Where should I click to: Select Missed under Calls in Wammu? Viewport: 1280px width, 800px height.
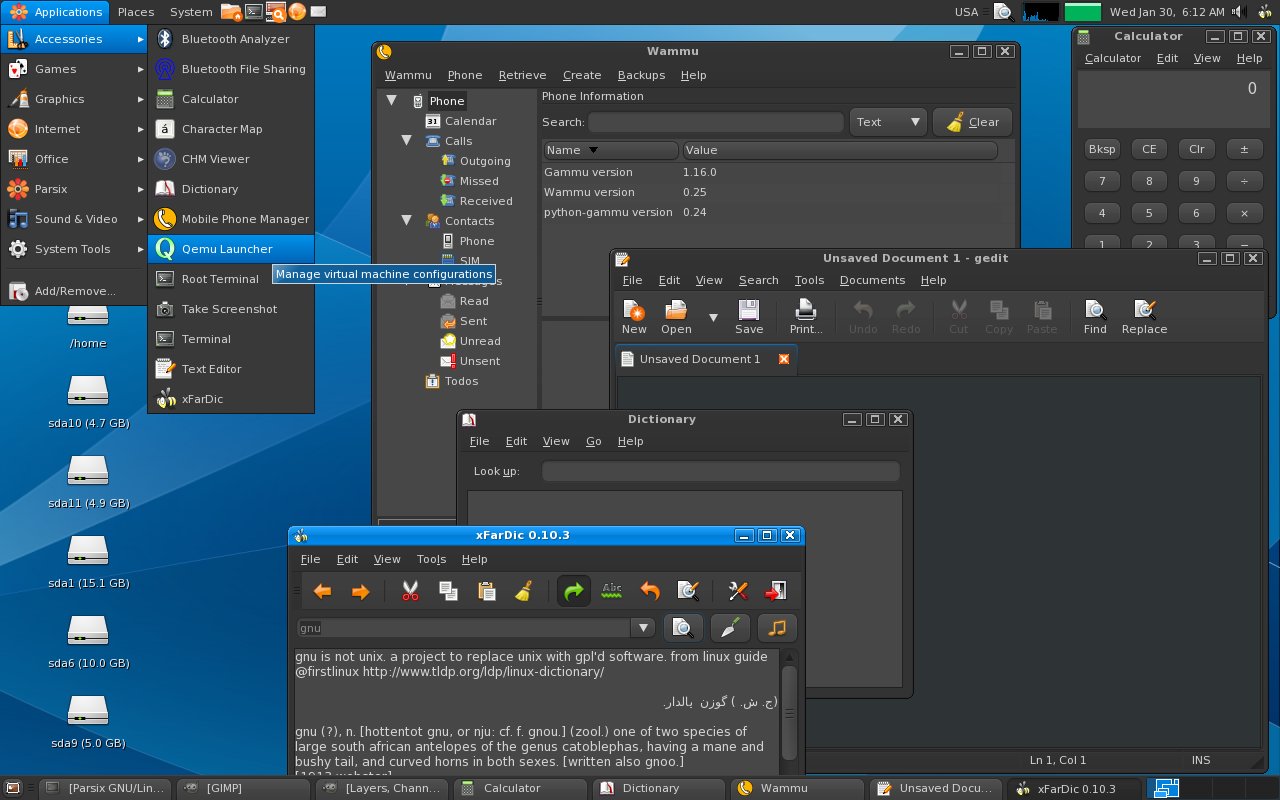tap(479, 181)
